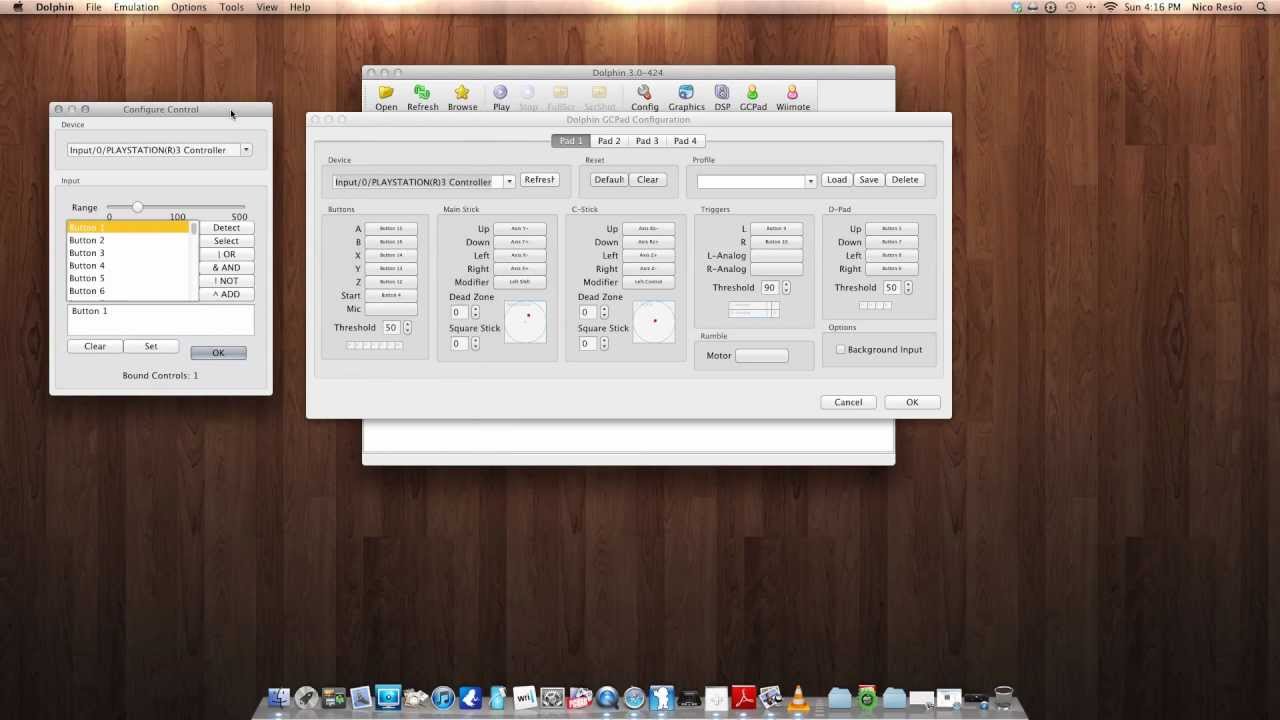
Task: Enable the Background Input checkbox
Action: [840, 350]
